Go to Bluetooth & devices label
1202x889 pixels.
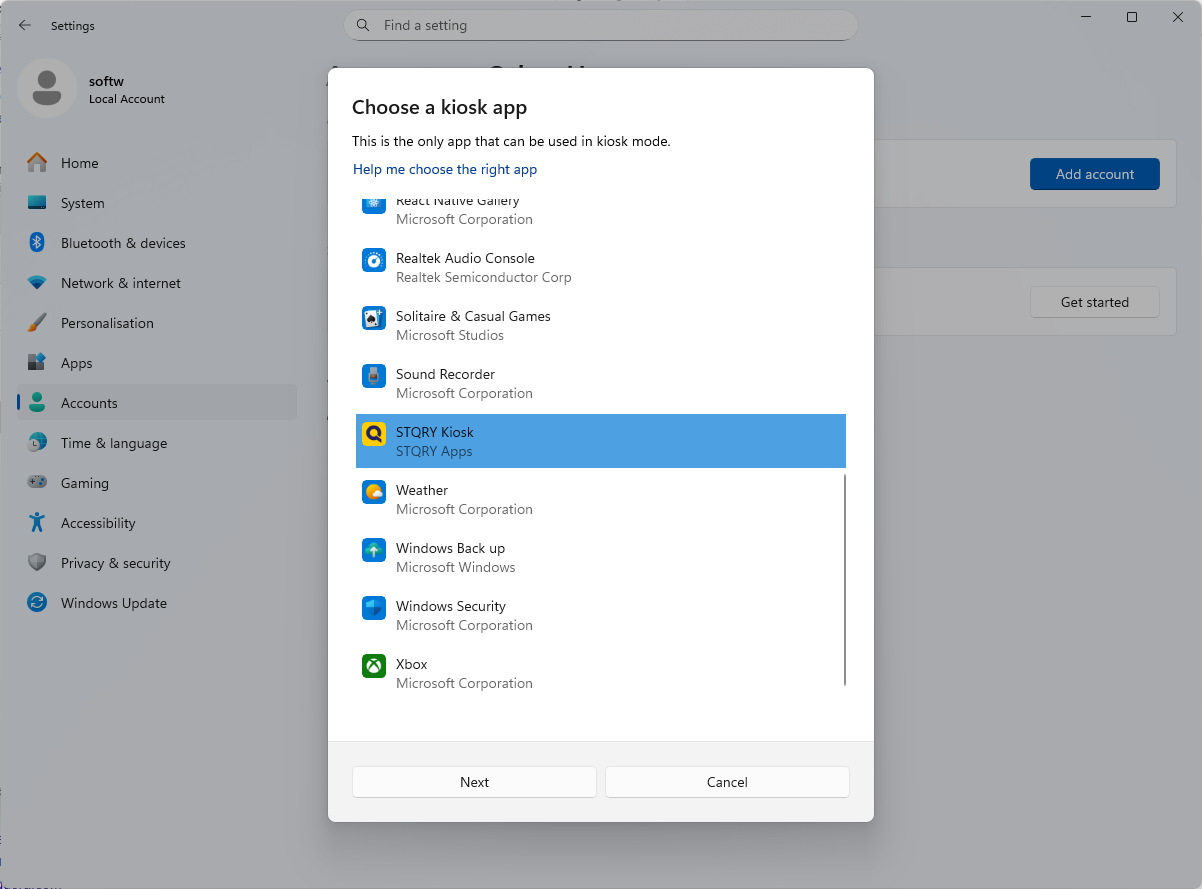pyautogui.click(x=123, y=243)
